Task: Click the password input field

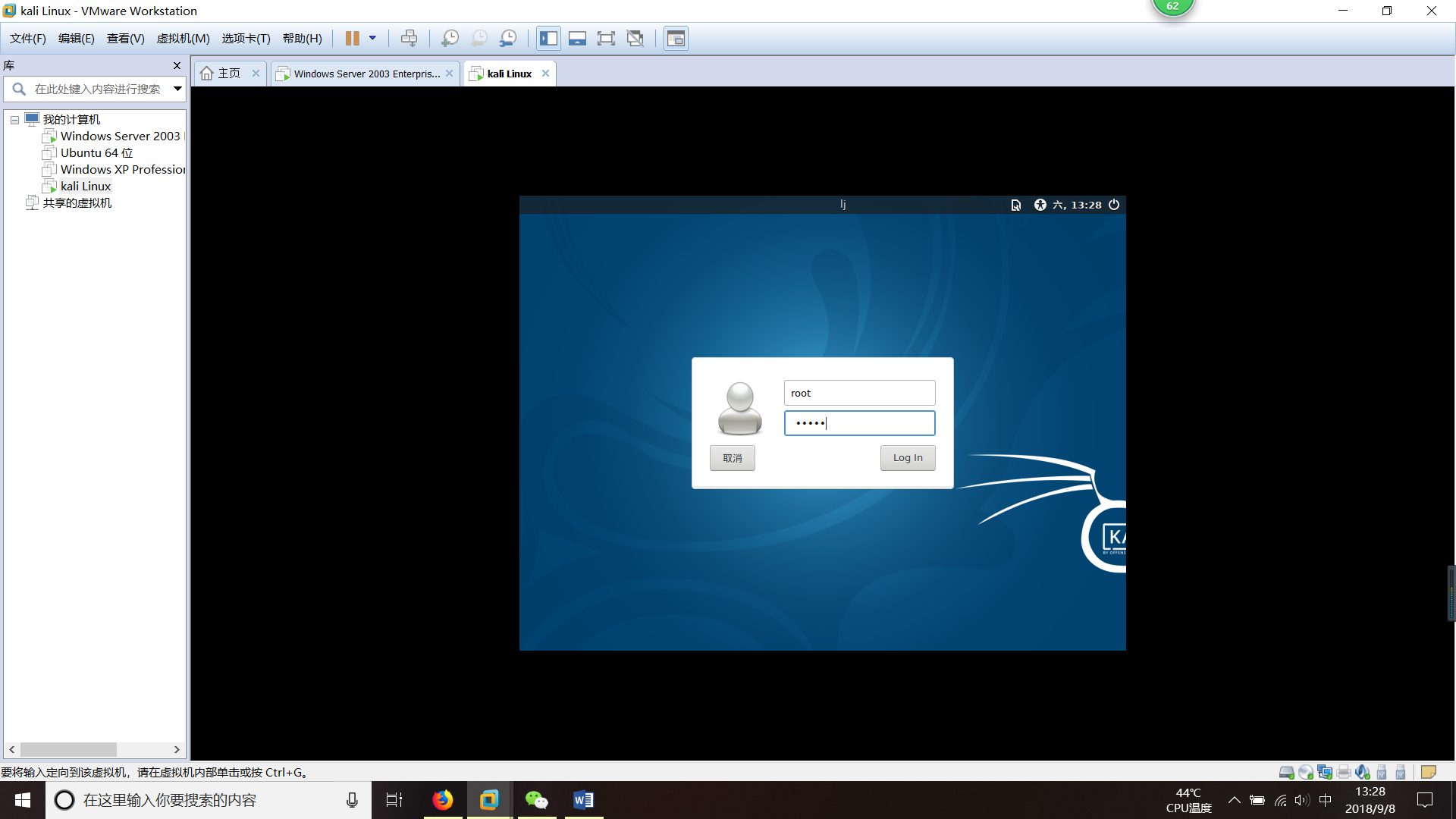Action: pos(859,423)
